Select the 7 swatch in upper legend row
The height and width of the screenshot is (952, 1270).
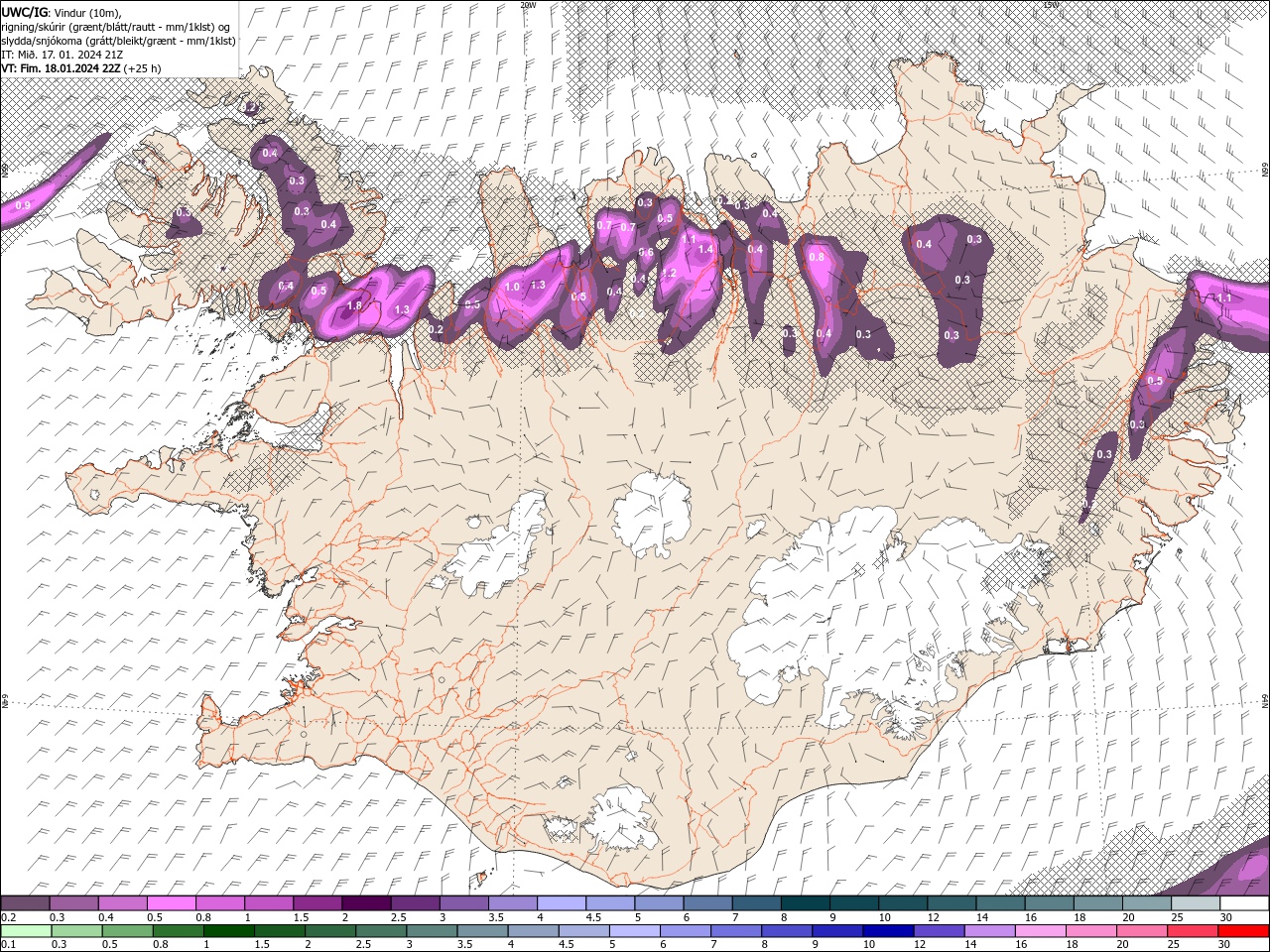(x=756, y=903)
